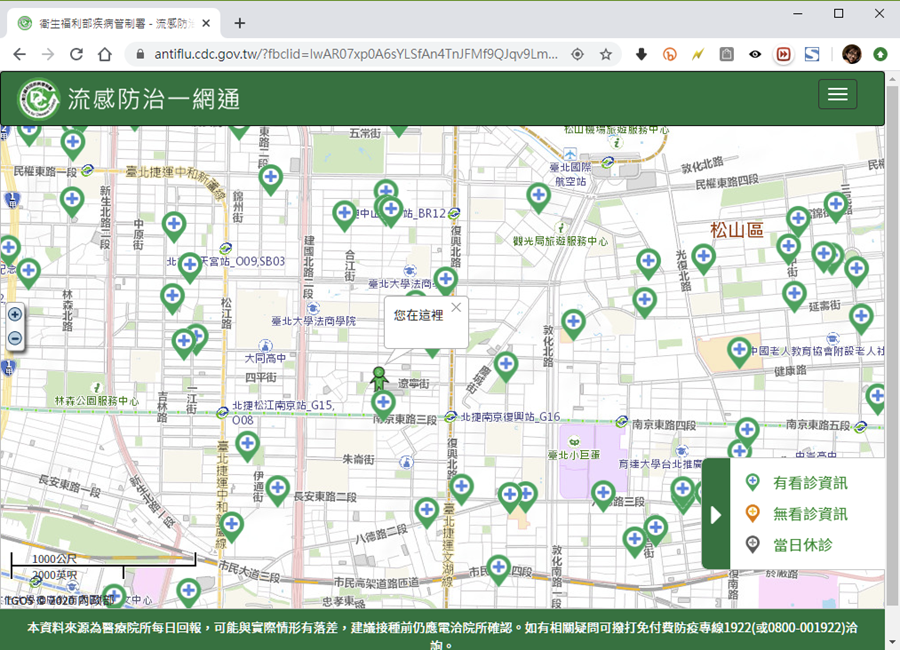Image resolution: width=900 pixels, height=650 pixels.
Task: Zoom out of the map
Action: 15,338
